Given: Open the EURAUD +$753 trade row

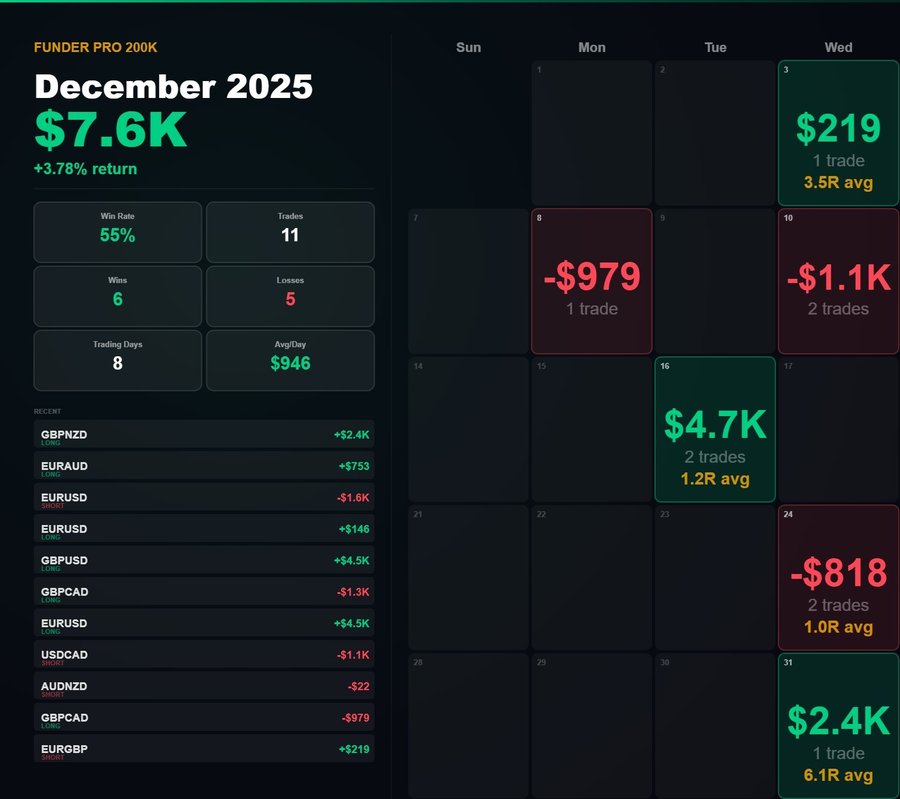Looking at the screenshot, I should click(x=204, y=466).
